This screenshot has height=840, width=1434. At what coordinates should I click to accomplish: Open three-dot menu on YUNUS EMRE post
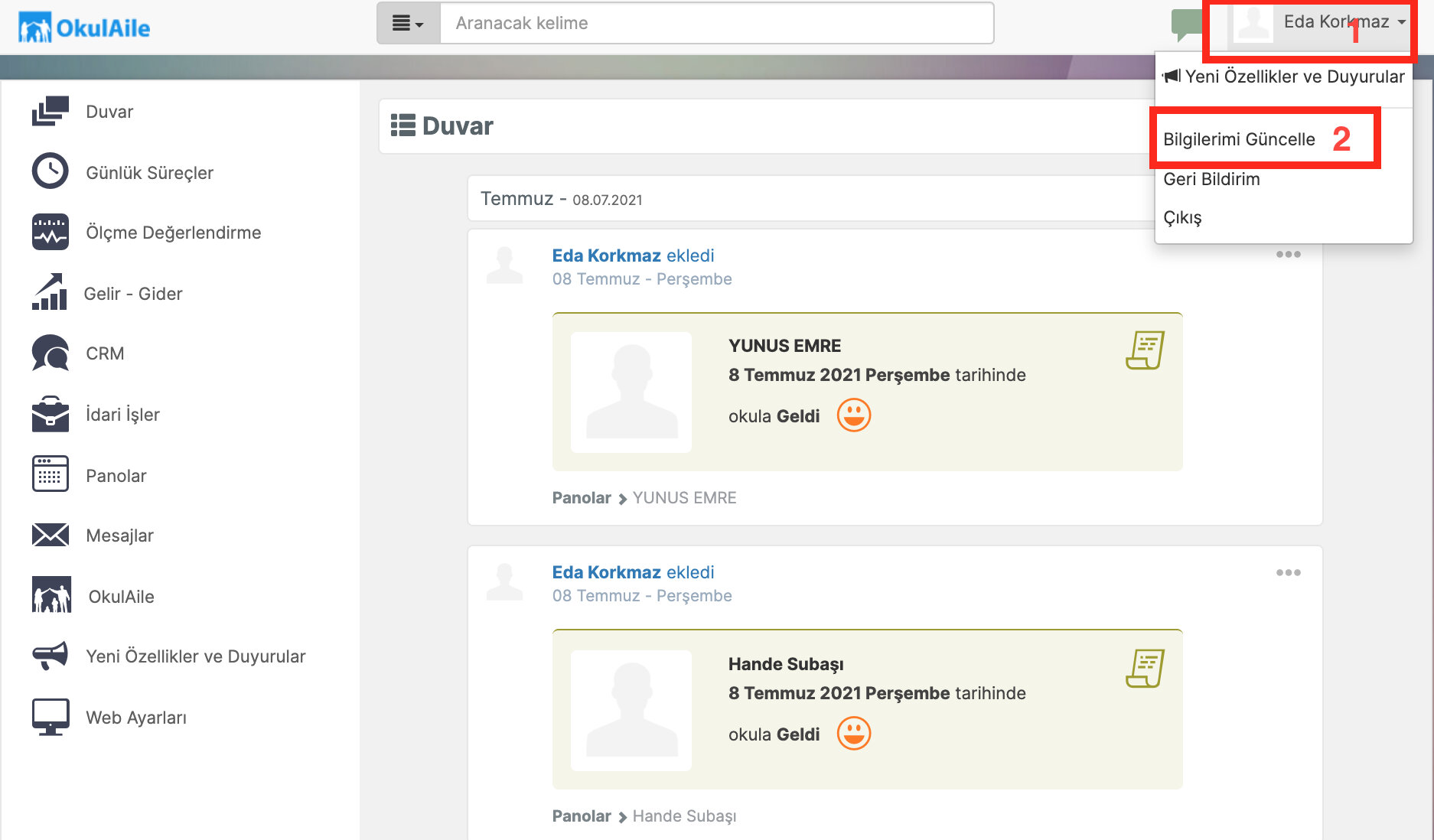[x=1289, y=254]
